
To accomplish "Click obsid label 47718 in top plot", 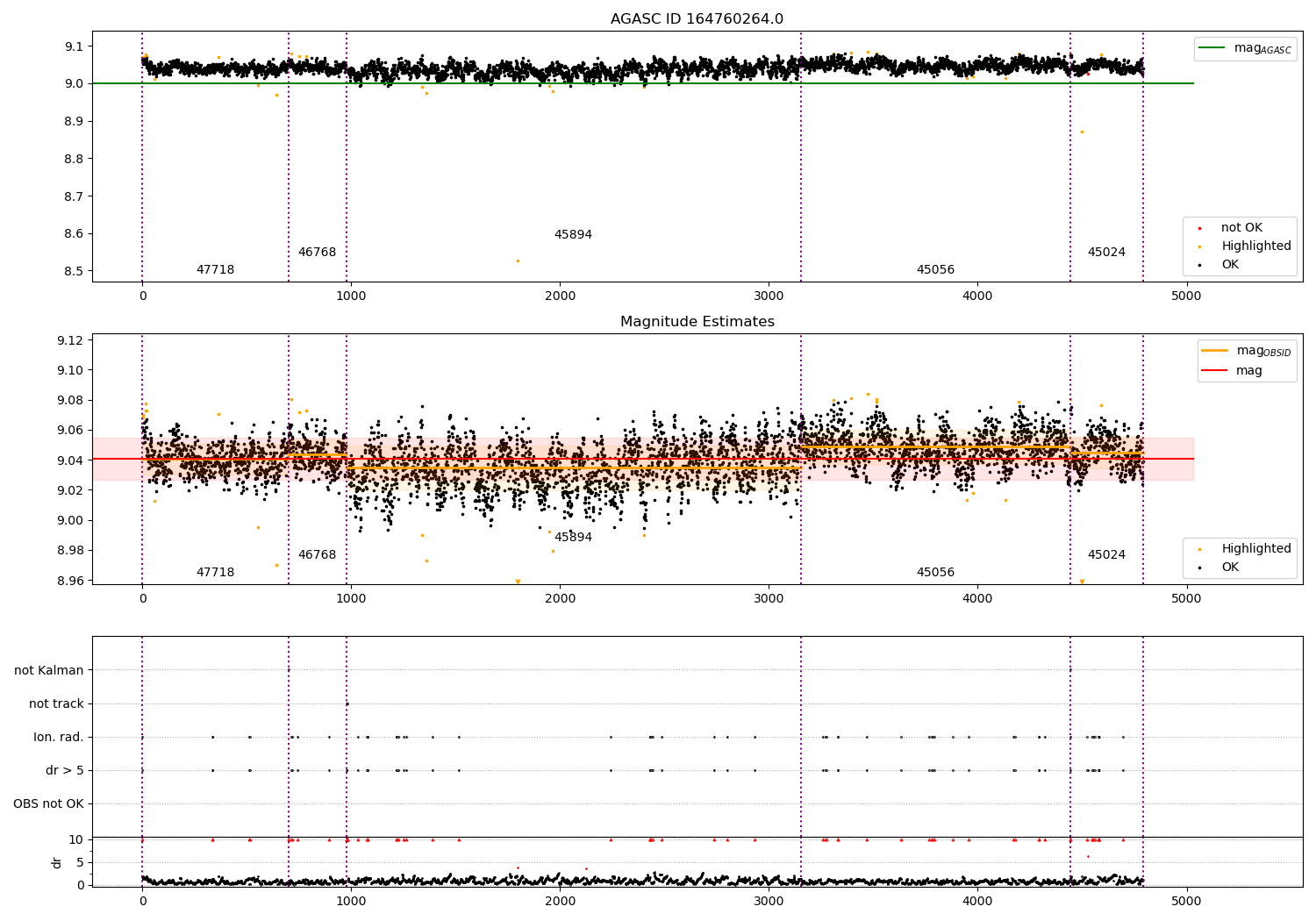I will pyautogui.click(x=215, y=270).
